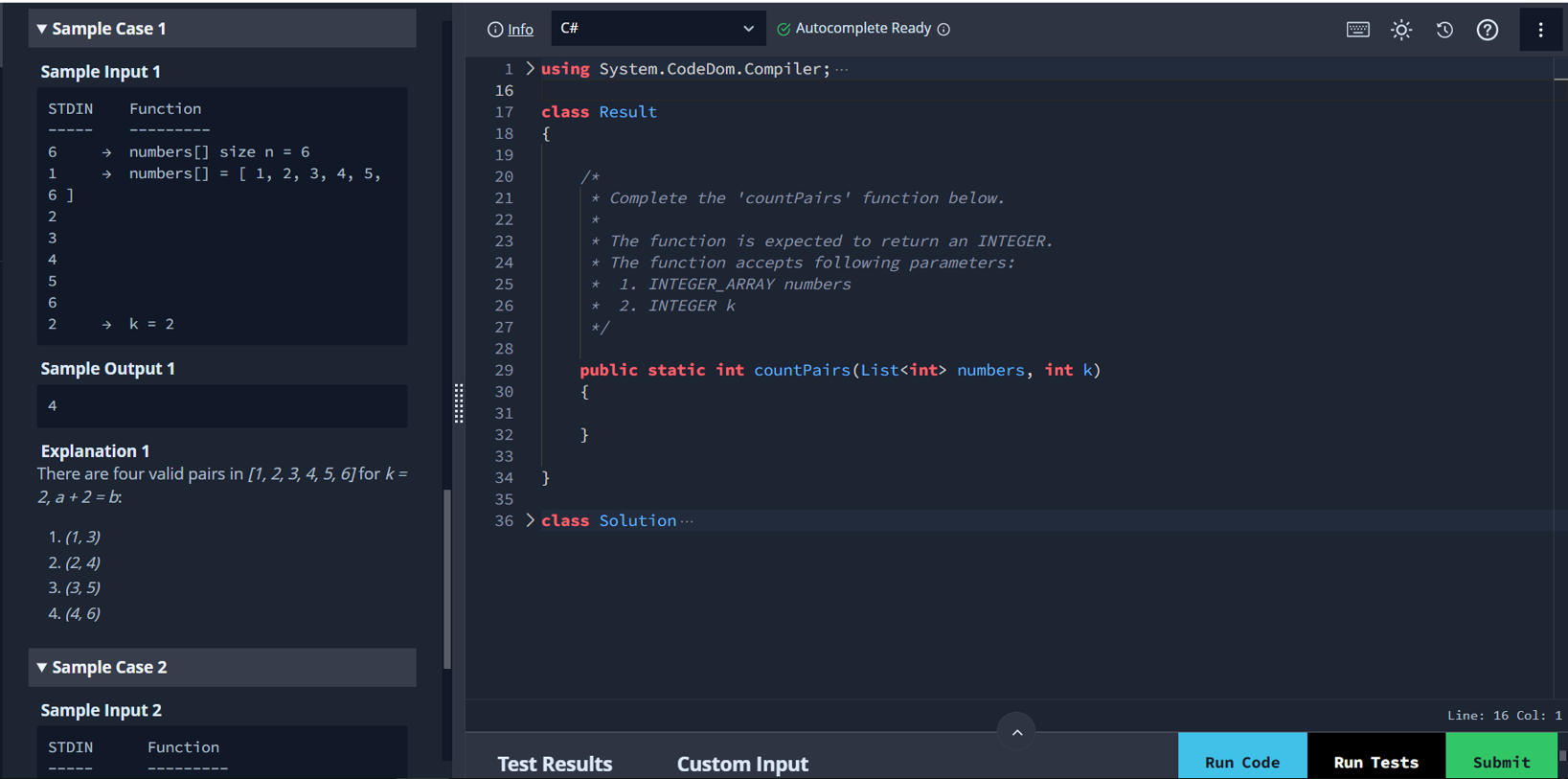
Task: Switch to the Test Results tab
Action: tap(555, 764)
